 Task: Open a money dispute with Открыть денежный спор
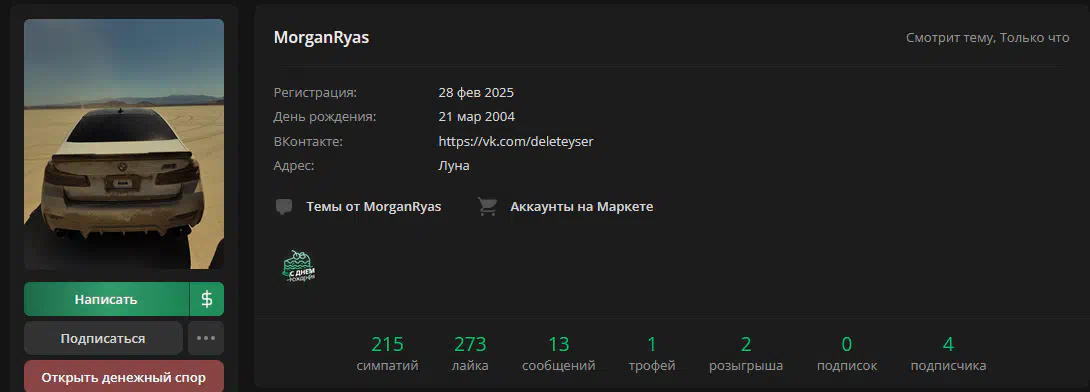coord(124,377)
